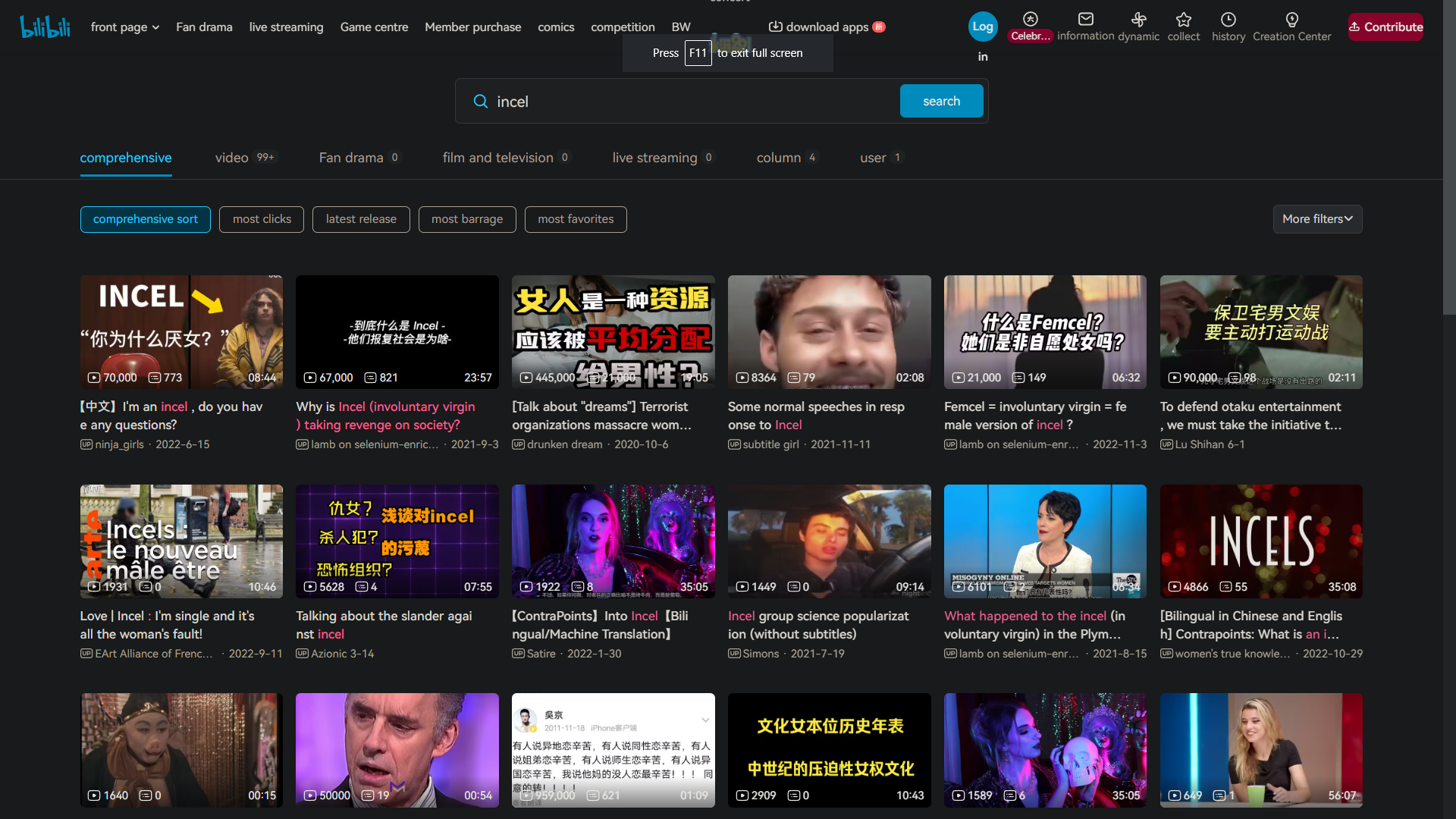Open the Creation Center lightbulb icon
Screen dimensions: 1456x819
[1291, 19]
